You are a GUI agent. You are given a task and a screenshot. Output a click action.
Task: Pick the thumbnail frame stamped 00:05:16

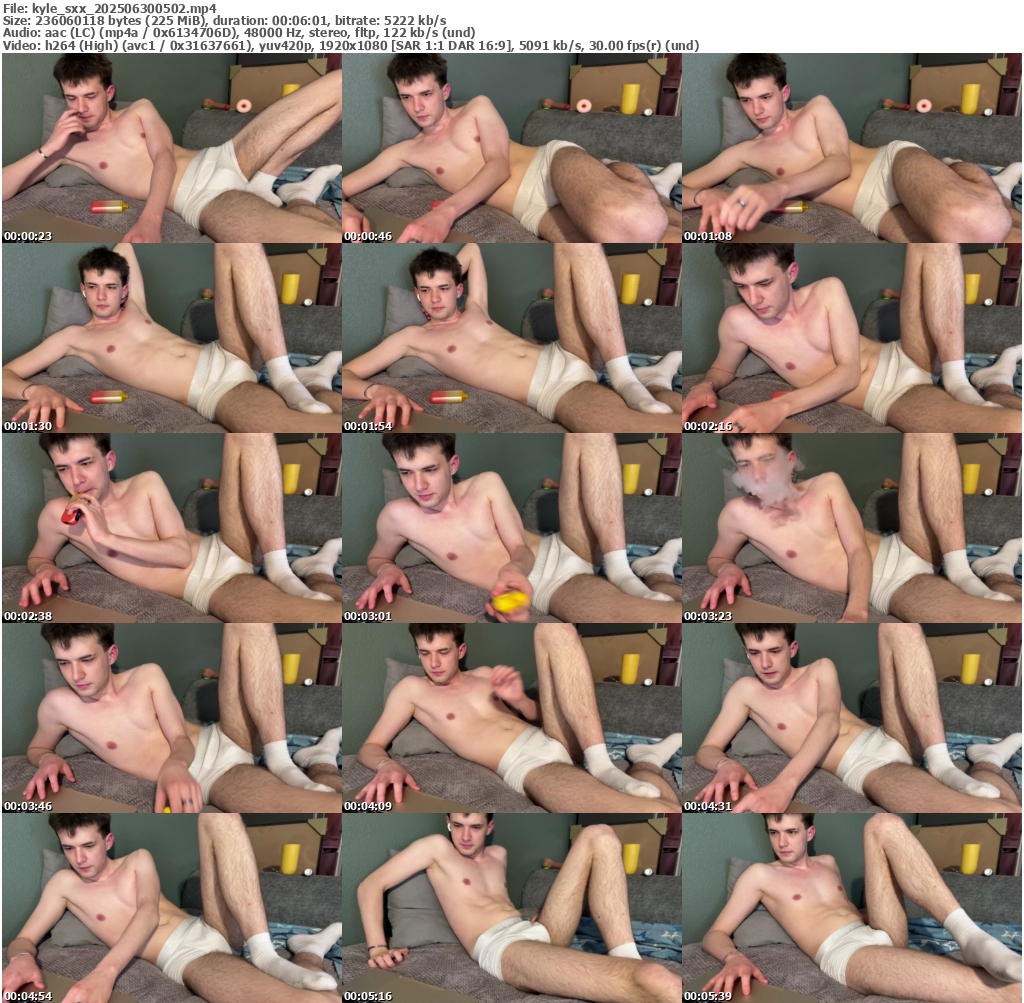click(512, 908)
